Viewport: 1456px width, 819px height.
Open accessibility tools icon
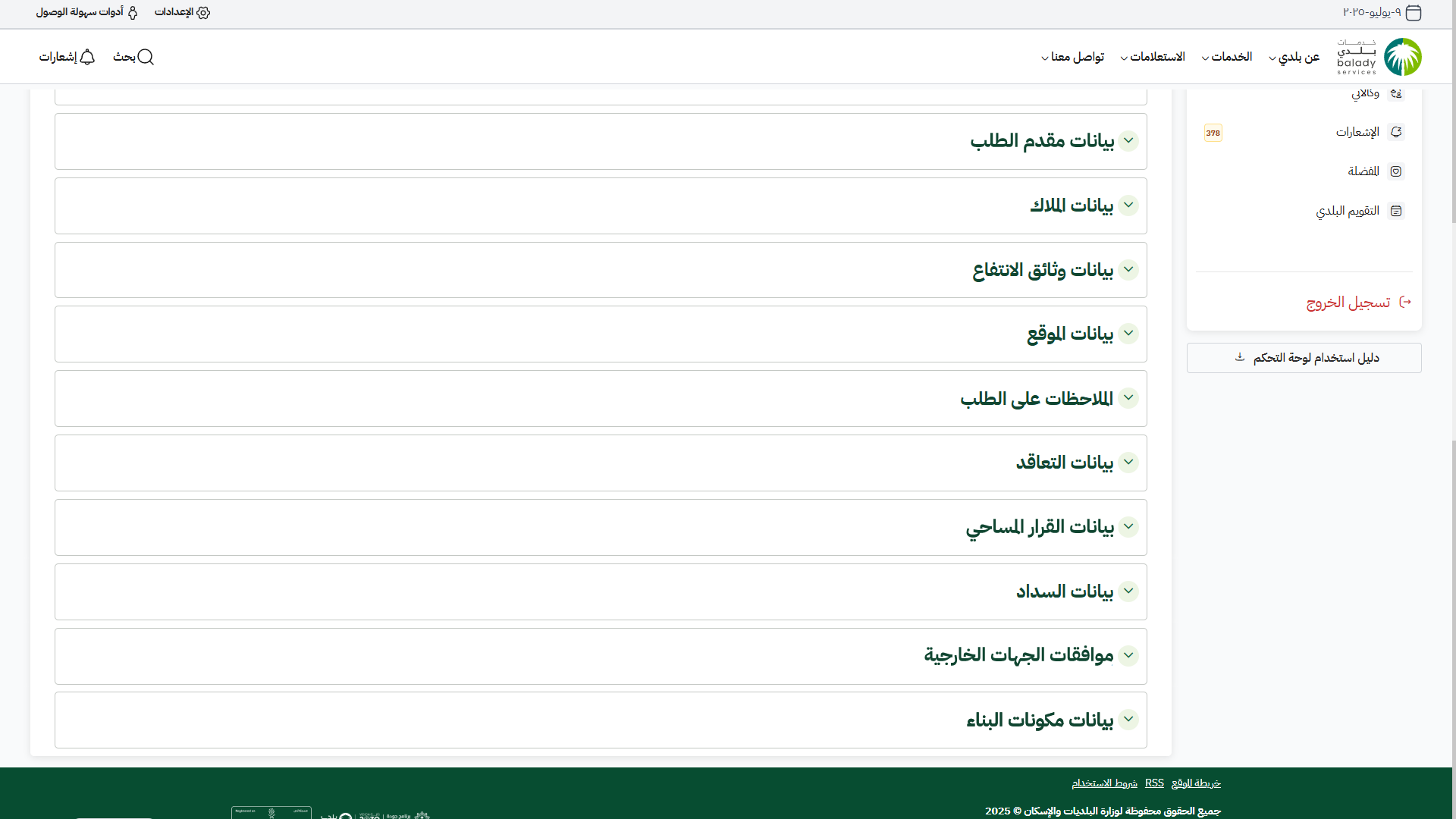(133, 12)
